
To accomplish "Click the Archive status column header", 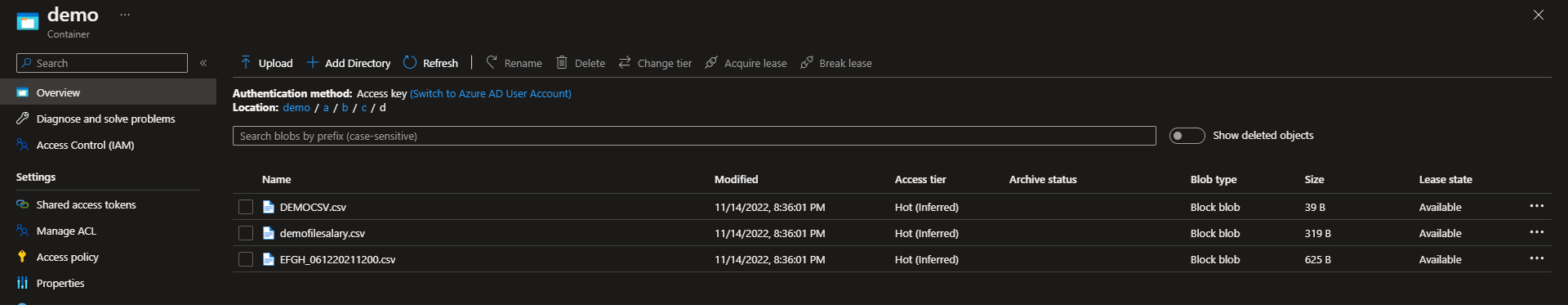I will (1043, 179).
